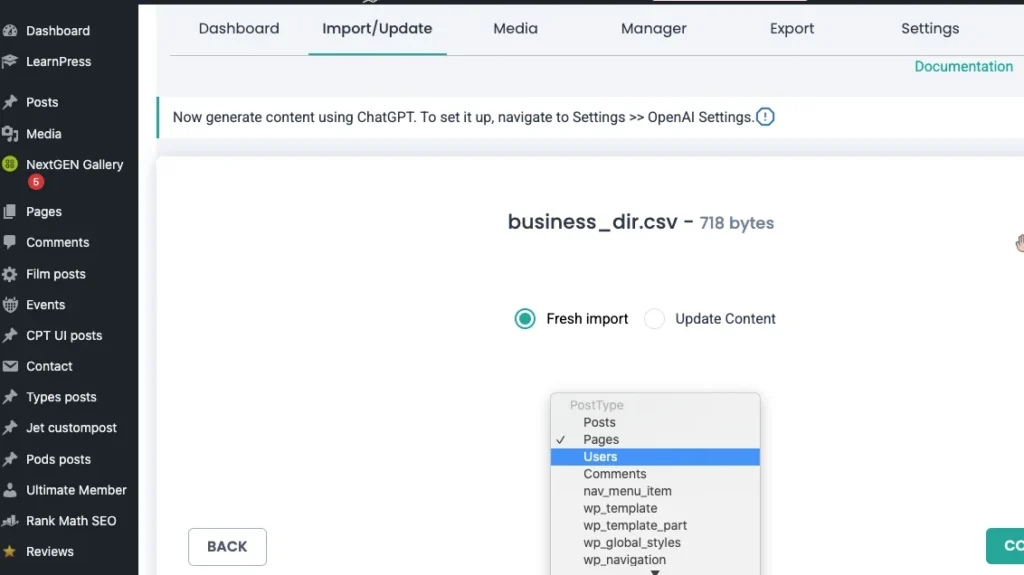Select the Fresh import radio button

click(525, 319)
